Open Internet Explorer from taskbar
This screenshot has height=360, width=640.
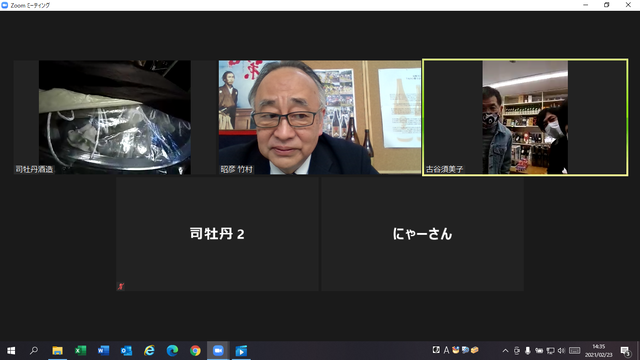tap(149, 351)
